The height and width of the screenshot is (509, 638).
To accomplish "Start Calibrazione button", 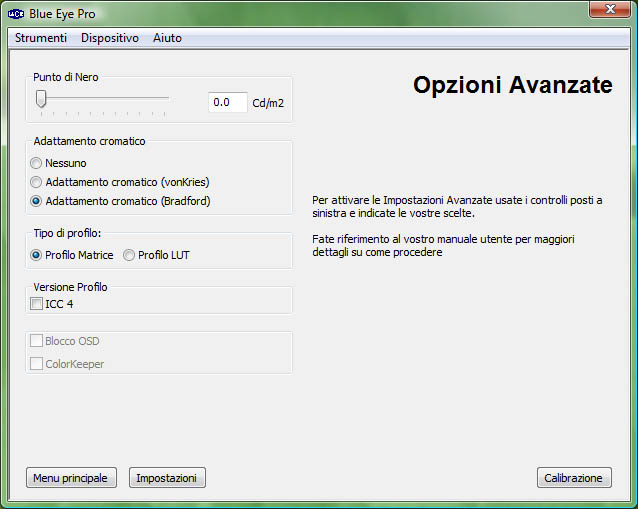I will [574, 478].
